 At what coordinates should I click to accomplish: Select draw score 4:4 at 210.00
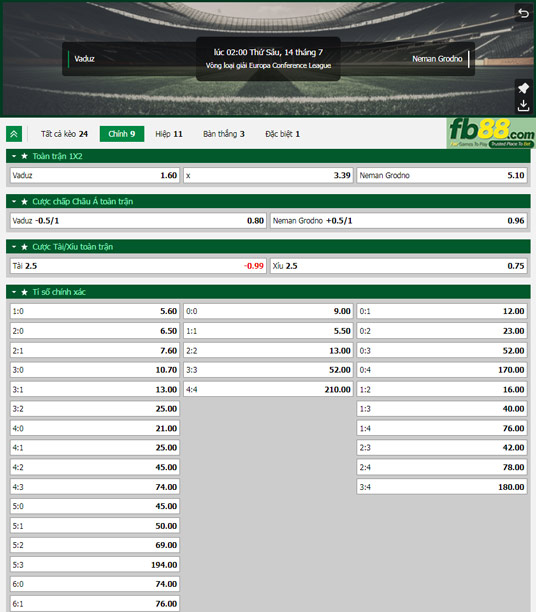[268, 389]
